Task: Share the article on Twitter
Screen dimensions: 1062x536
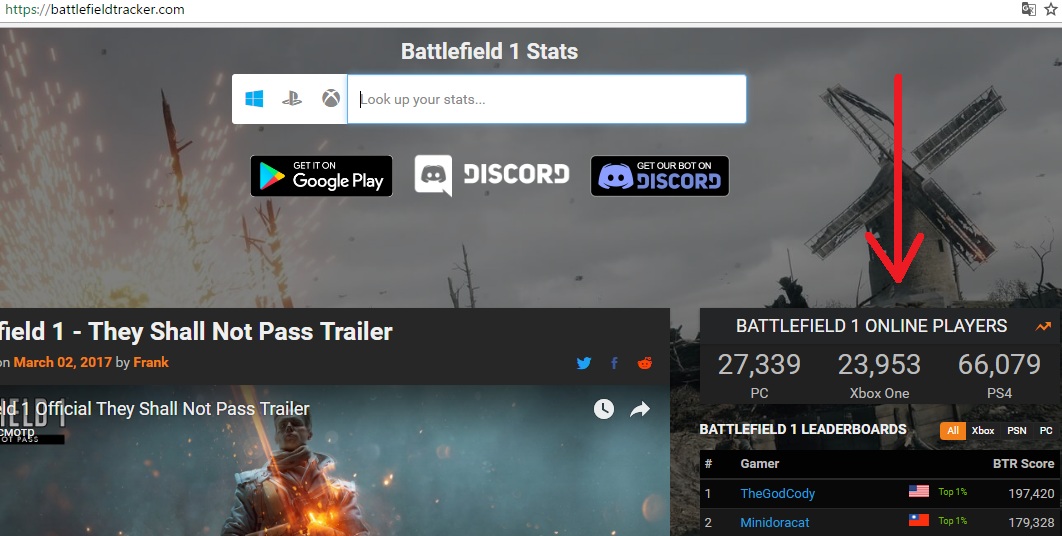Action: [x=584, y=363]
